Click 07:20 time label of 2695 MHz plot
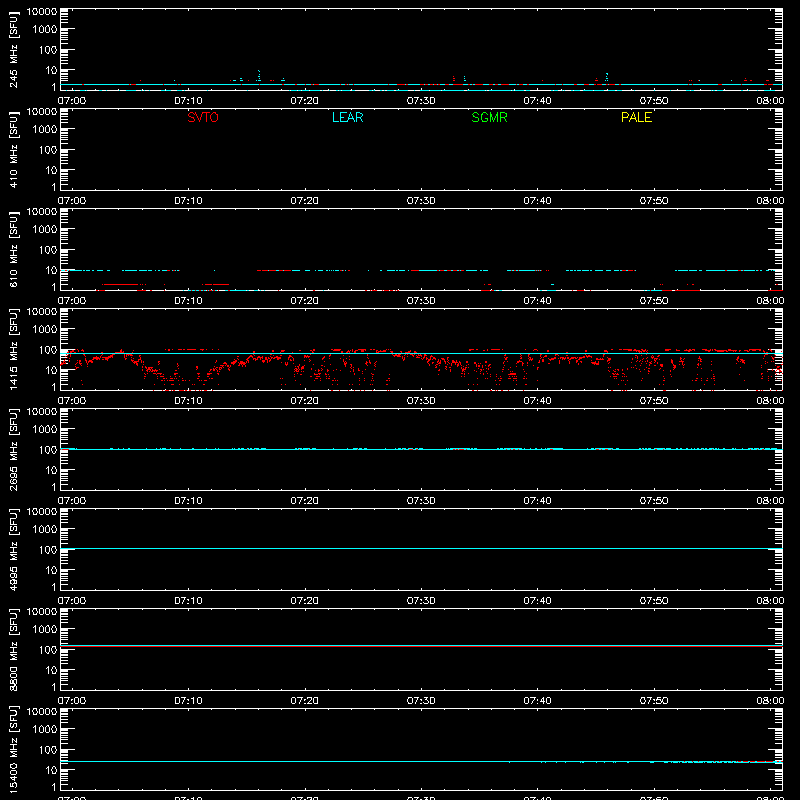Image resolution: width=800 pixels, height=800 pixels. coord(305,501)
